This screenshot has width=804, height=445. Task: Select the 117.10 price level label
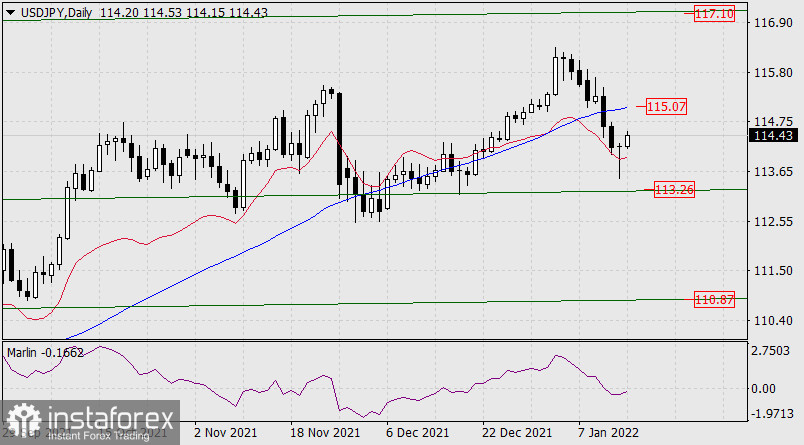[714, 13]
